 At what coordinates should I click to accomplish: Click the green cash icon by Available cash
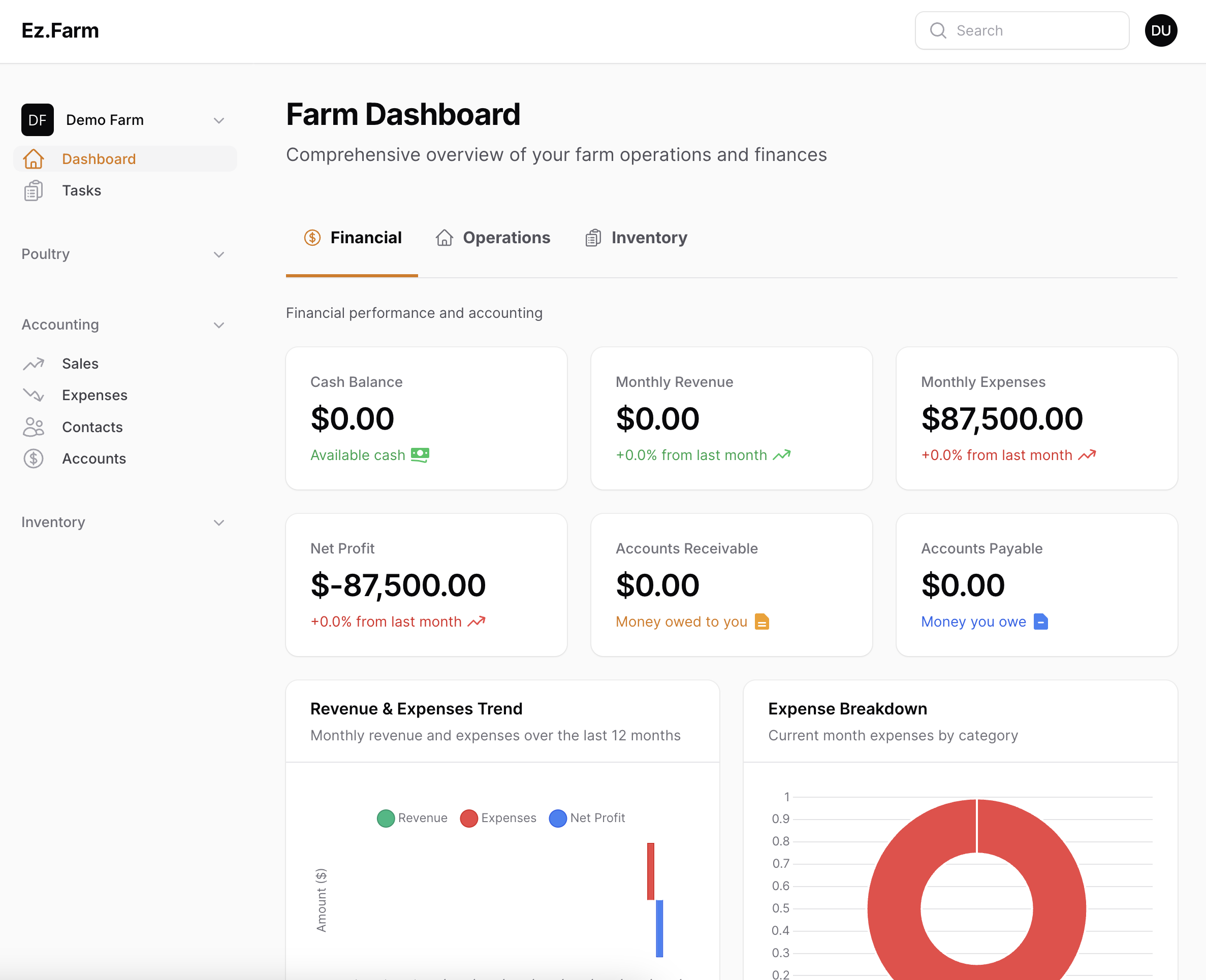(x=420, y=455)
